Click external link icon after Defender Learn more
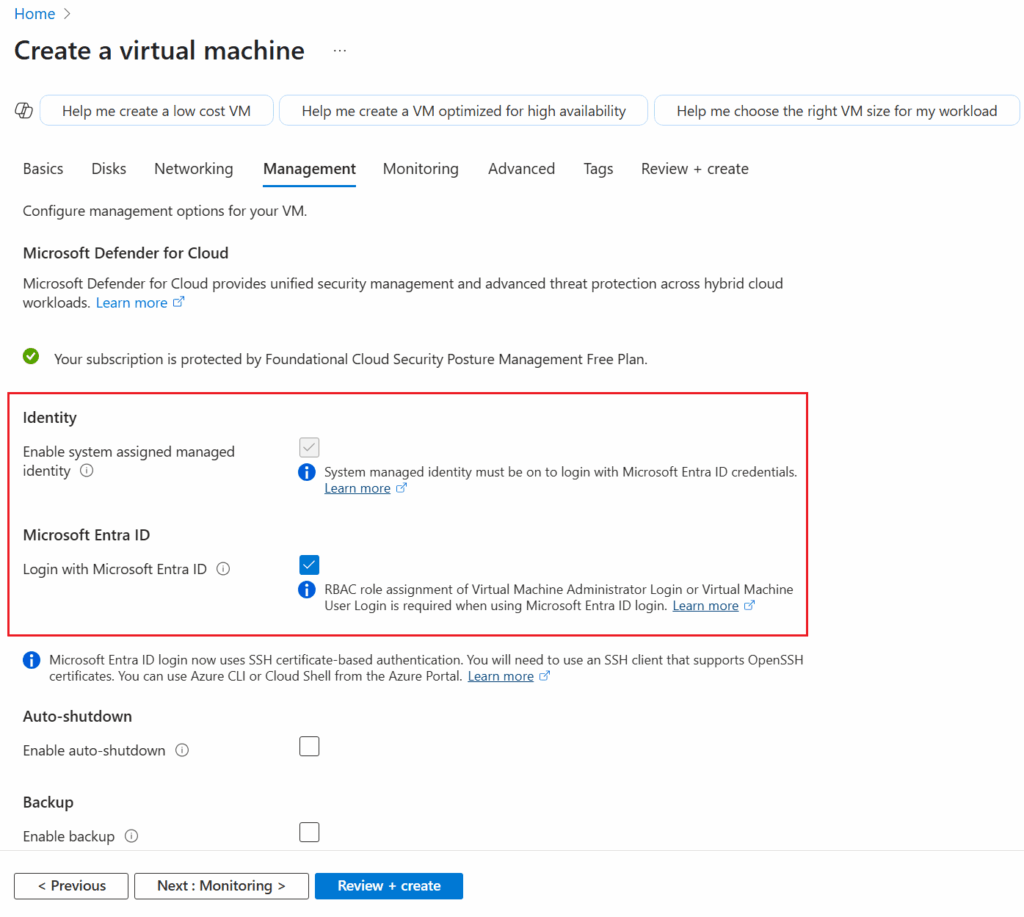This screenshot has height=917, width=1024. click(178, 302)
